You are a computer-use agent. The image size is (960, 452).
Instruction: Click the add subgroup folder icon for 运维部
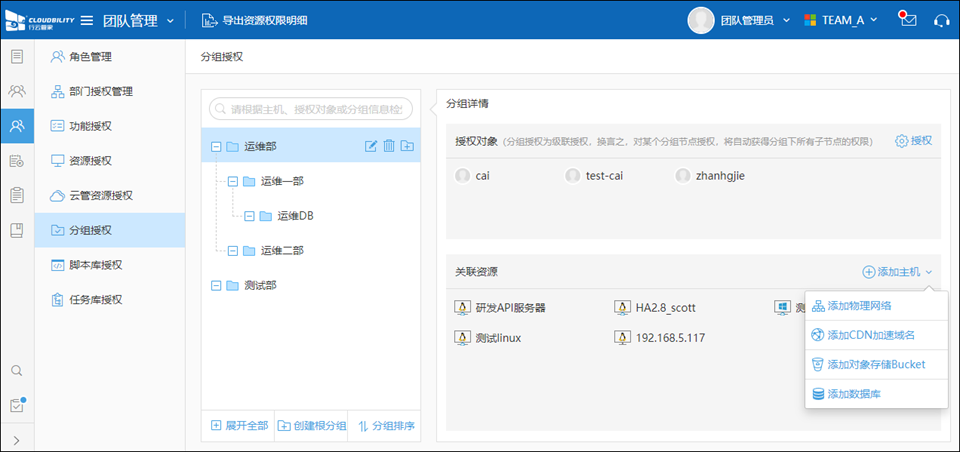tap(407, 147)
